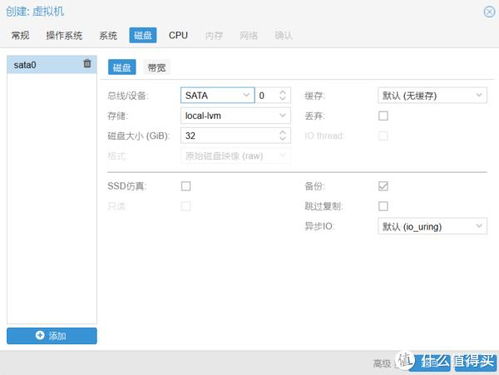The height and width of the screenshot is (375, 499).
Task: Open the SATA bus type dropdown
Action: click(217, 95)
